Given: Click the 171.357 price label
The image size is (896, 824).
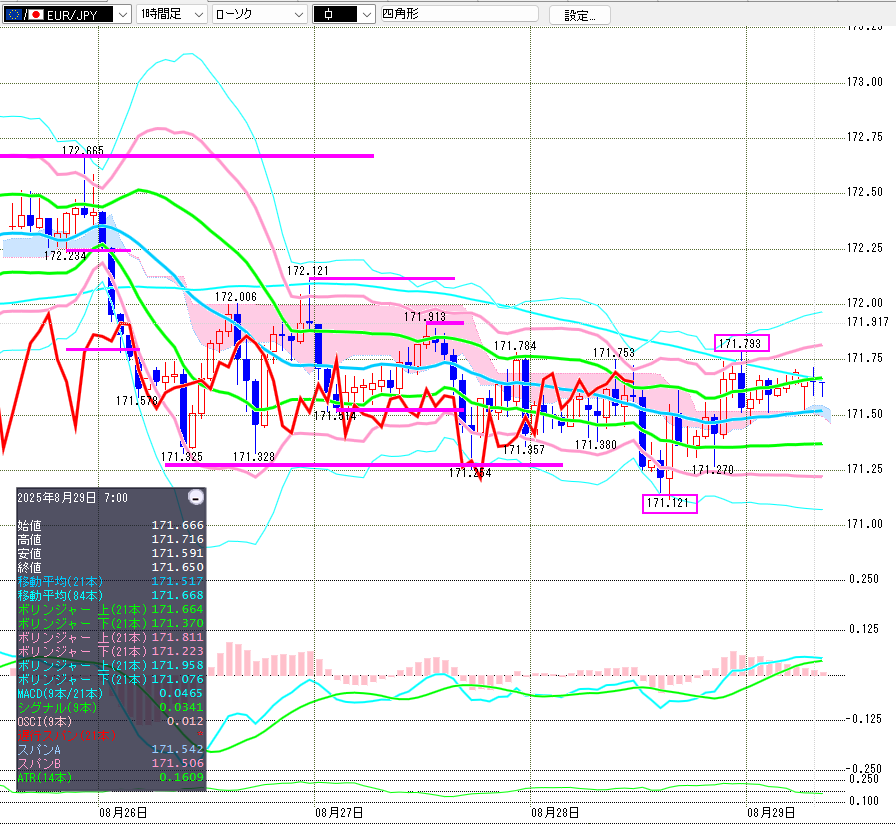Looking at the screenshot, I should 524,450.
